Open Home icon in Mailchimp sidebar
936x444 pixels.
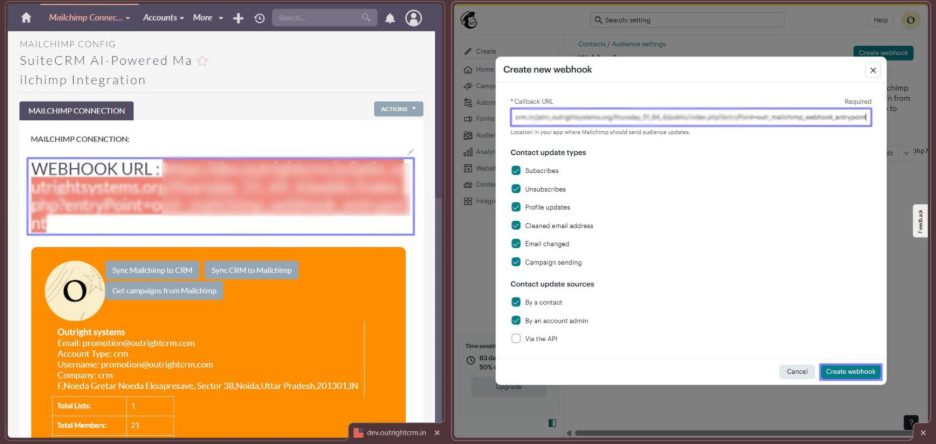(x=469, y=69)
